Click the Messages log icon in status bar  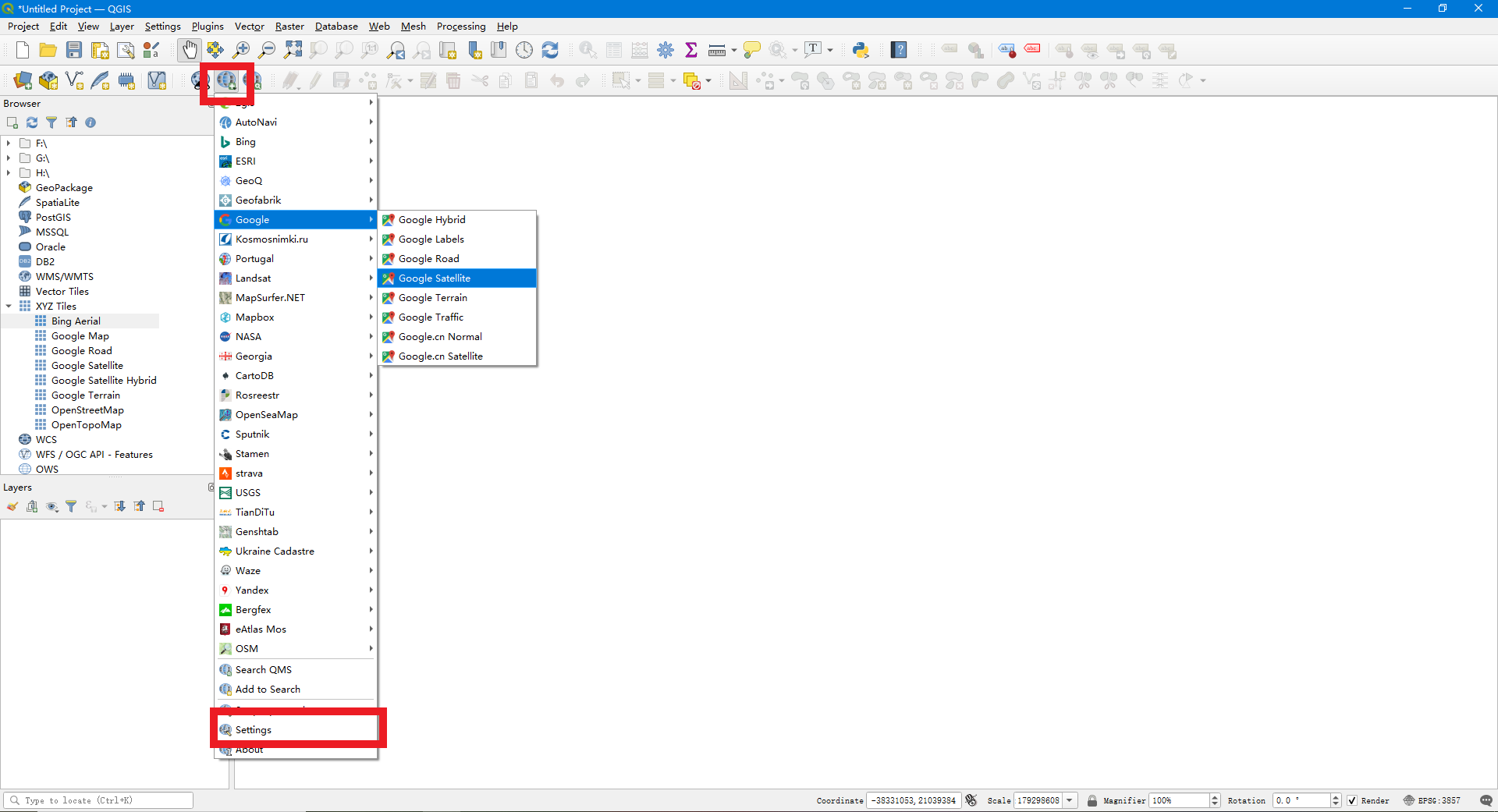coord(1486,801)
